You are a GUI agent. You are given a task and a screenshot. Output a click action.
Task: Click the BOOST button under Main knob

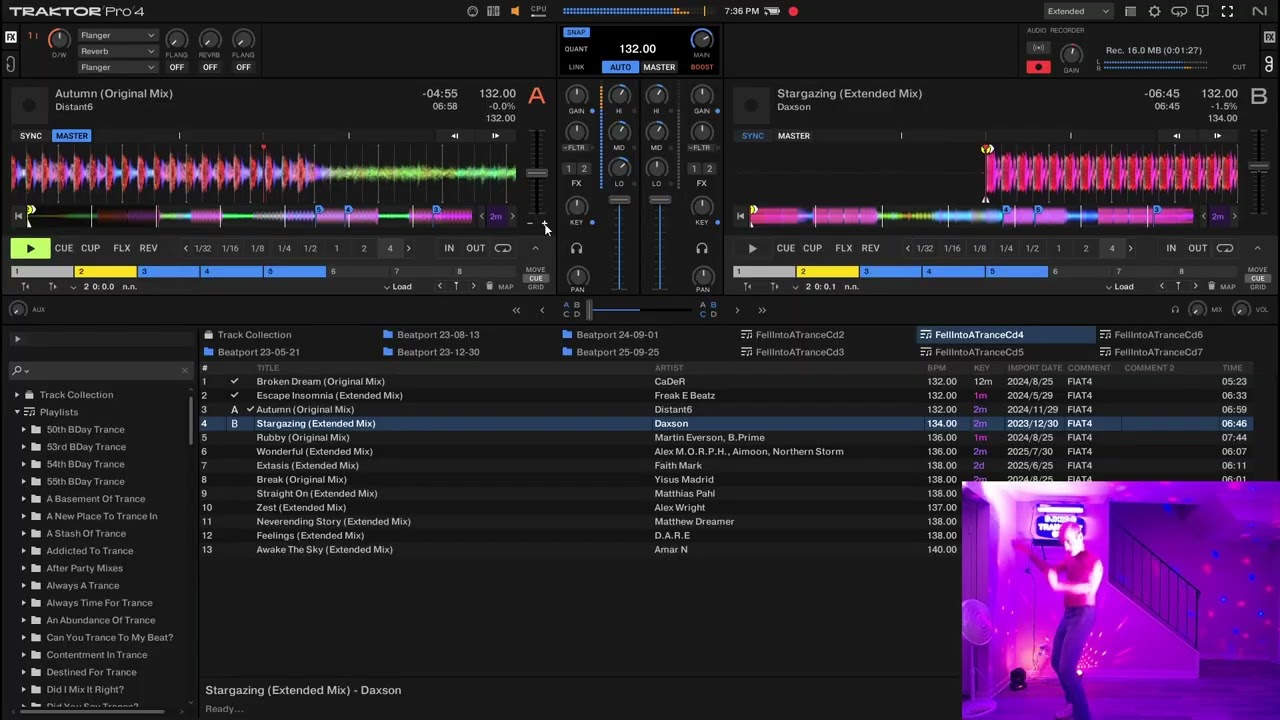point(702,67)
